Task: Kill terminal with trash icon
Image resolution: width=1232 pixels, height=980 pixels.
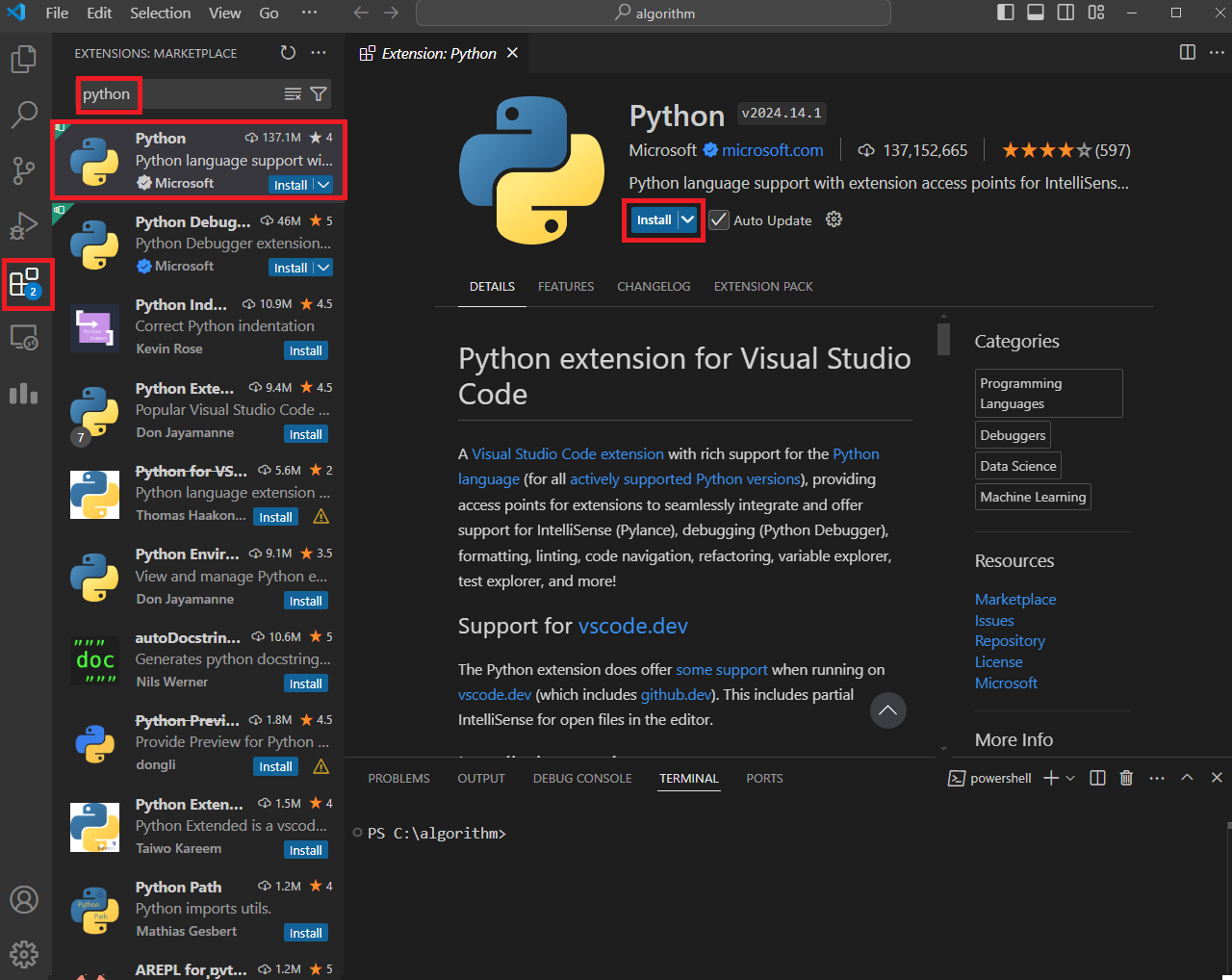Action: tap(1126, 778)
